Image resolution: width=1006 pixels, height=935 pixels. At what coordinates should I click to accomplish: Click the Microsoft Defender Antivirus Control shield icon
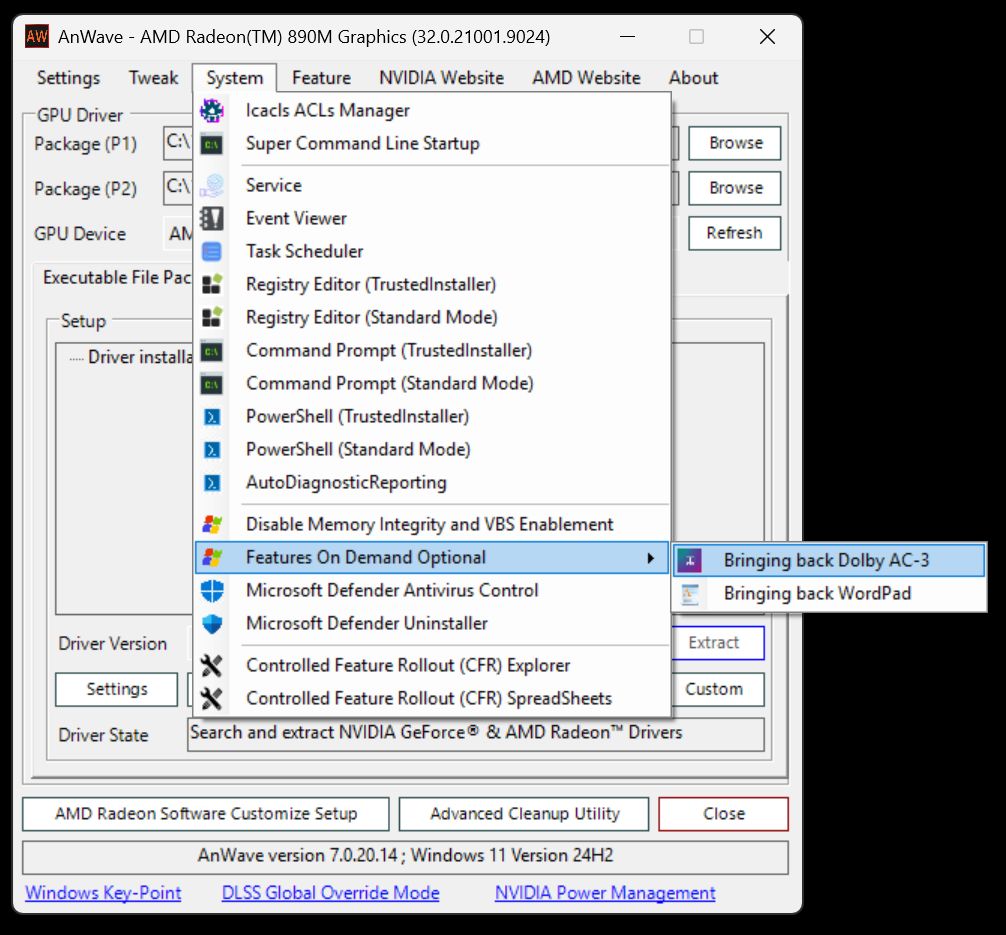[212, 590]
